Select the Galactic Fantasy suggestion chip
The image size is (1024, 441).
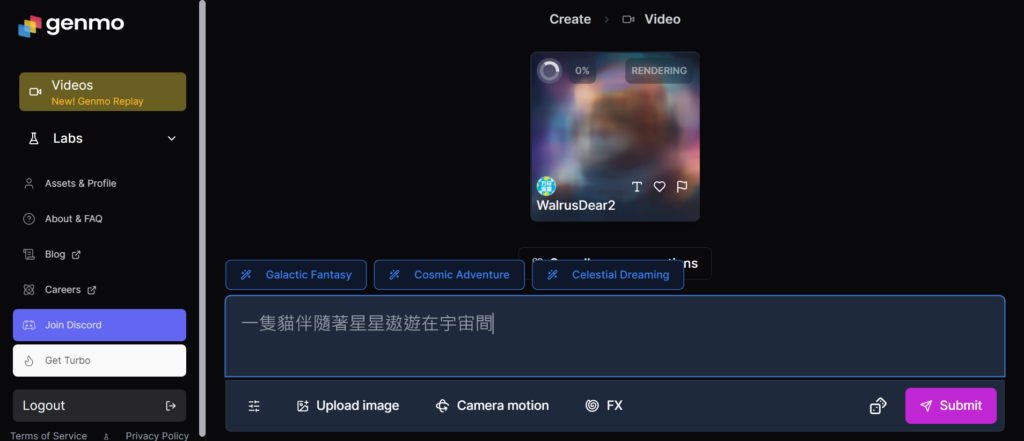pos(297,275)
